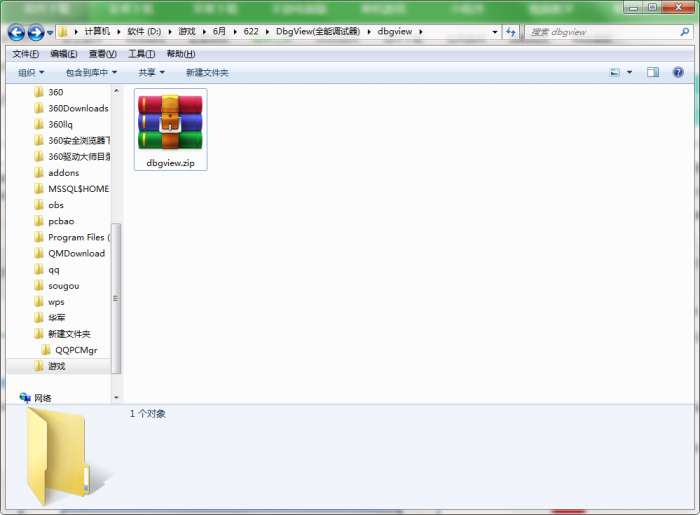Select the MSSQL$HOME folder in the tree
This screenshot has width=700, height=515.
tap(72, 189)
